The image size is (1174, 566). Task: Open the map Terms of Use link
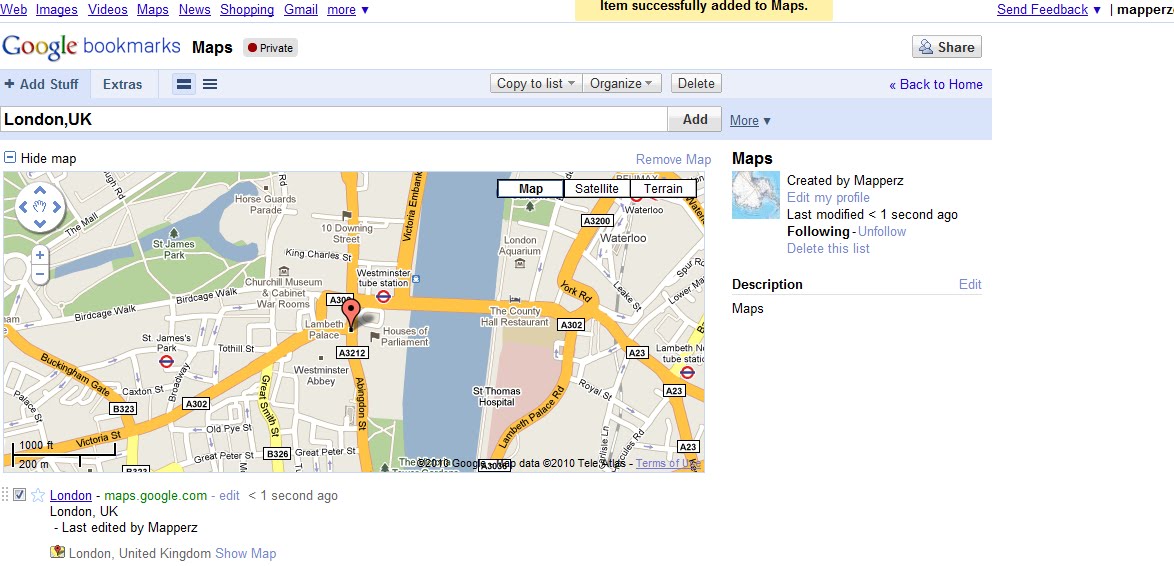pyautogui.click(x=668, y=463)
